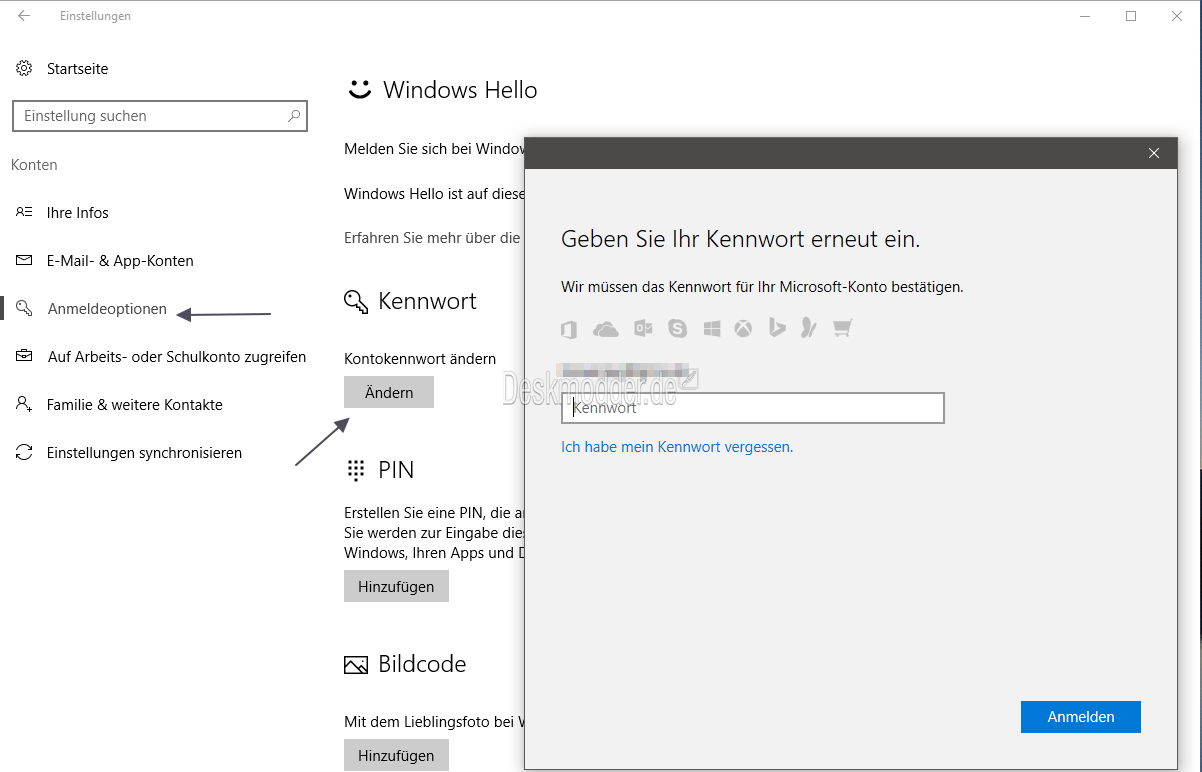This screenshot has height=772, width=1202.
Task: Click the MSN butterfly icon in the dialog
Action: [x=809, y=328]
